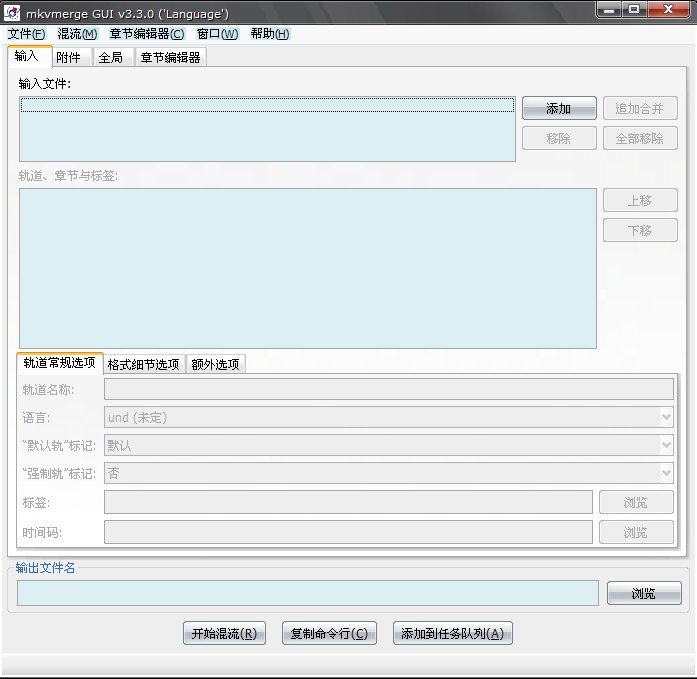This screenshot has height=679, width=697.
Task: Select the 轨道常规选项 tab
Action: tap(60, 363)
